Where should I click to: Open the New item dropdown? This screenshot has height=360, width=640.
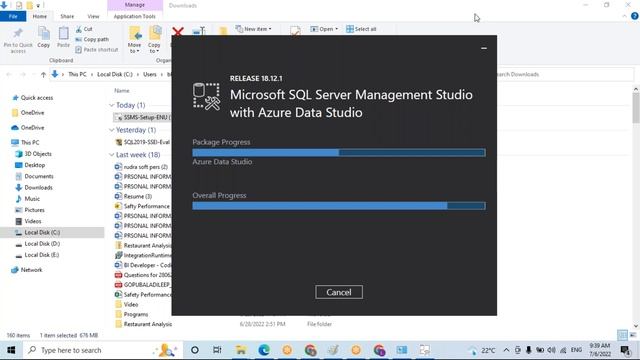pos(253,29)
